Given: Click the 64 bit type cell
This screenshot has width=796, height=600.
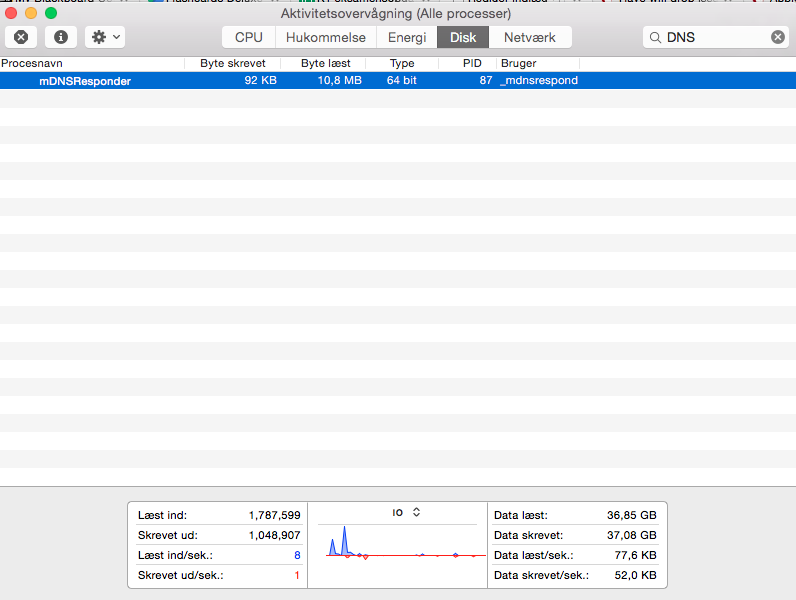Looking at the screenshot, I should pos(402,80).
